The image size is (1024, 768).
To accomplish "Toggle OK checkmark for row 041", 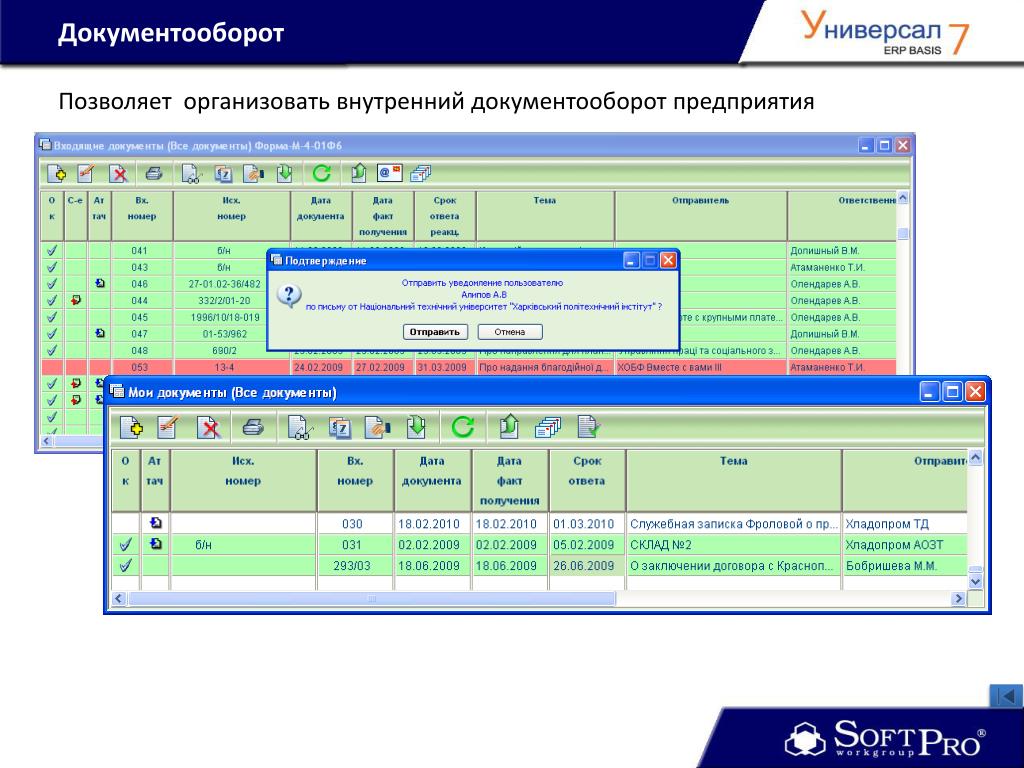I will (52, 250).
